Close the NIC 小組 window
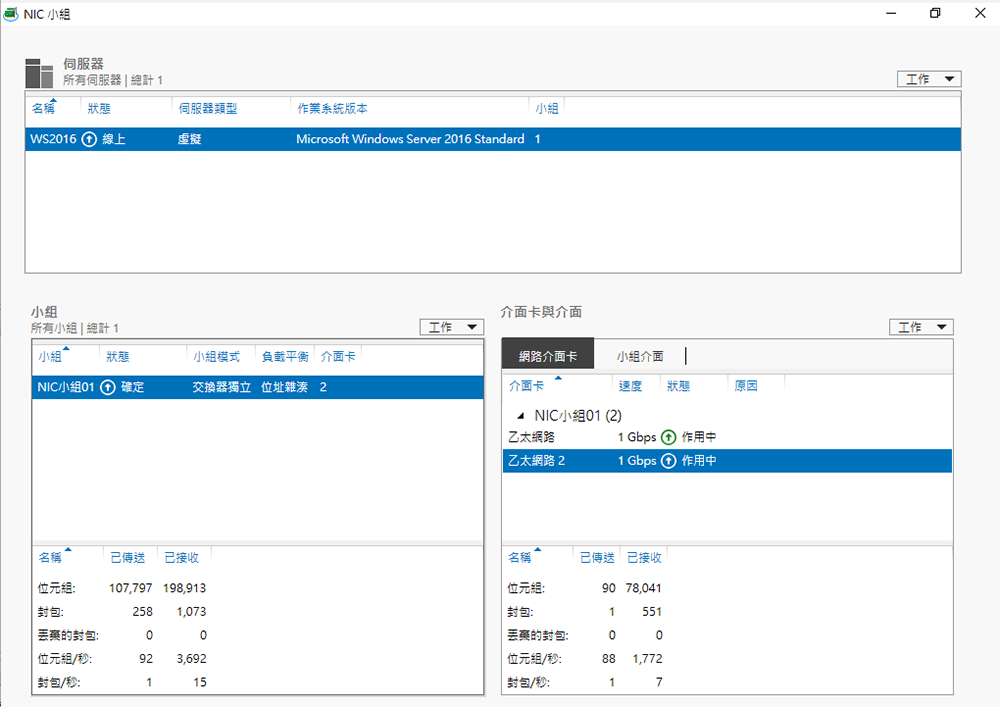Image resolution: width=1000 pixels, height=707 pixels. [980, 13]
